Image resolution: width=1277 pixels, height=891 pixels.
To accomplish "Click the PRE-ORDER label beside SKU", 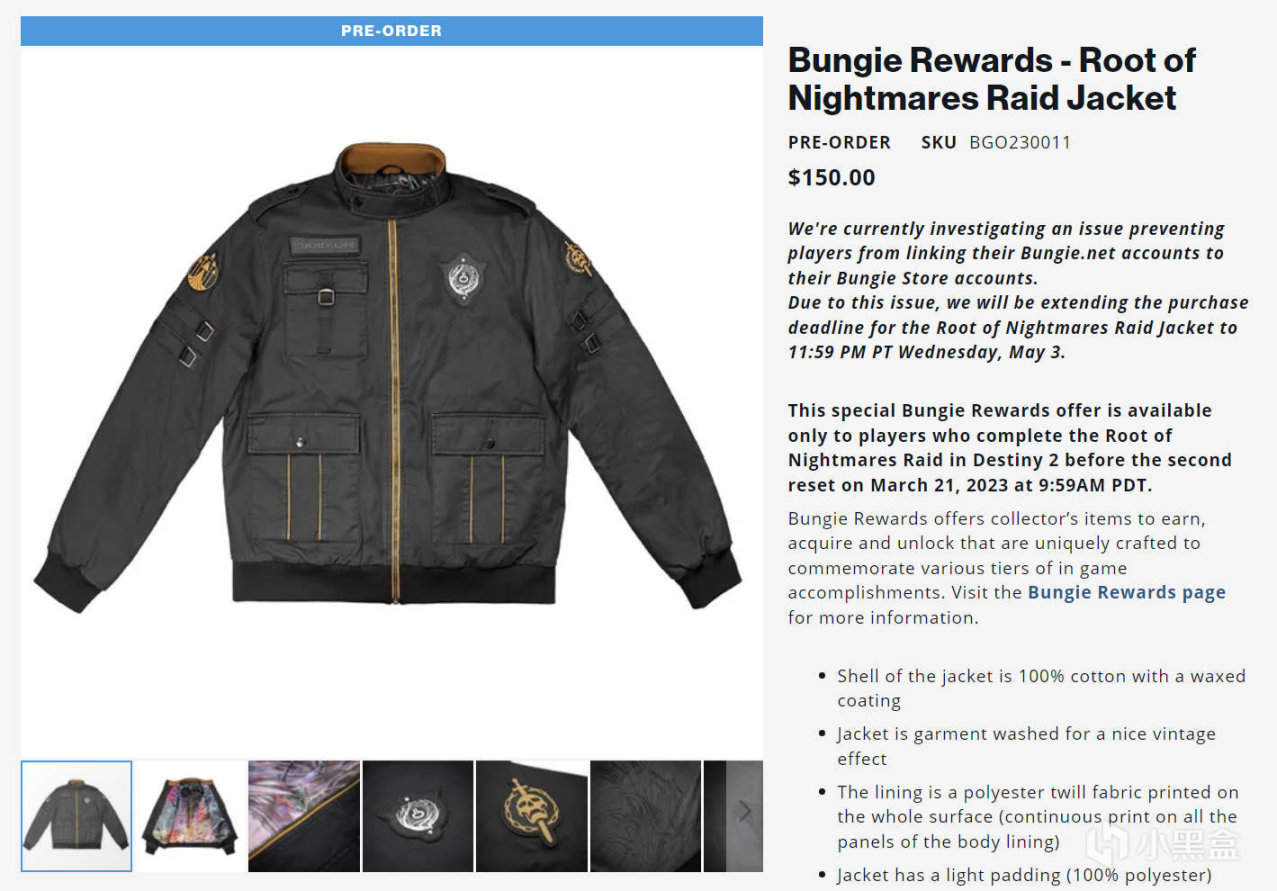I will (x=839, y=142).
